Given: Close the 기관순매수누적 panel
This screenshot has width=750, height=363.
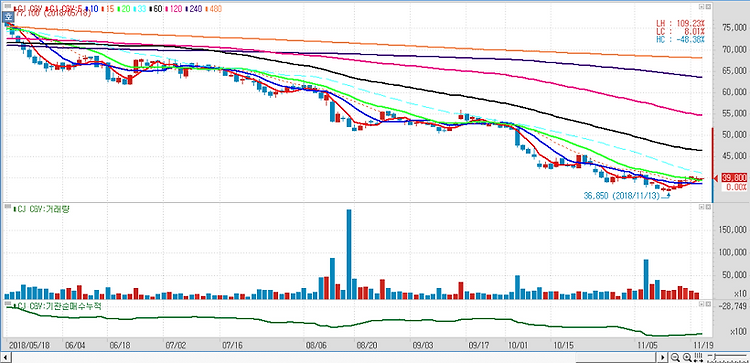Looking at the screenshot, I should click(708, 303).
